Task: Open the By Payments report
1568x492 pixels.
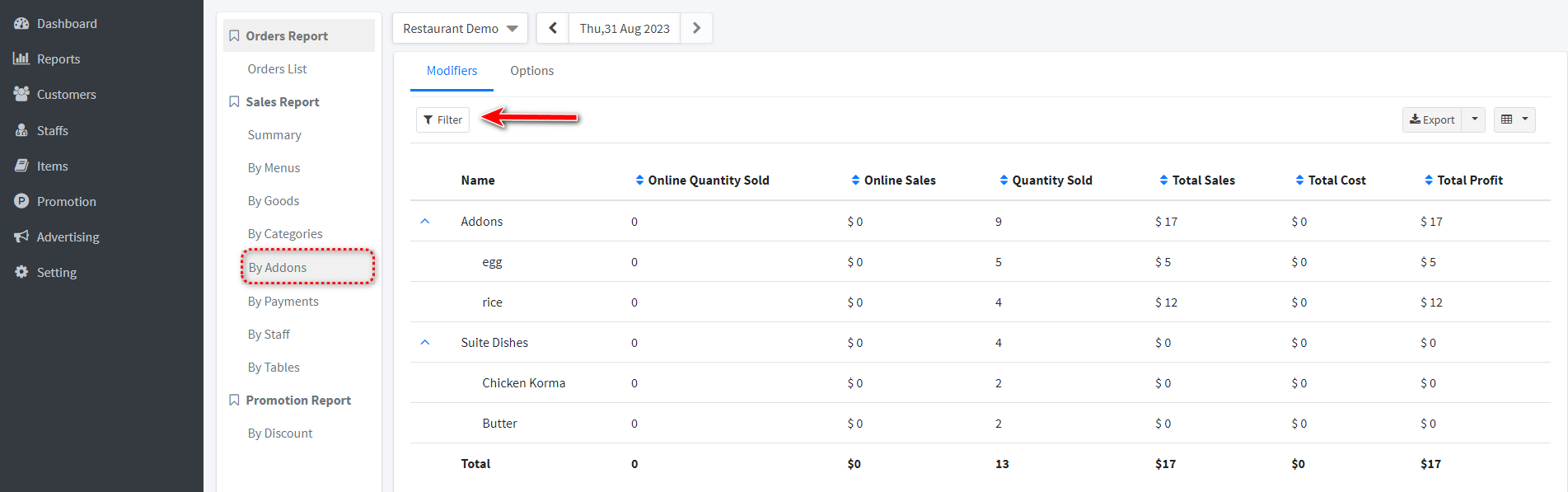Action: click(x=283, y=302)
